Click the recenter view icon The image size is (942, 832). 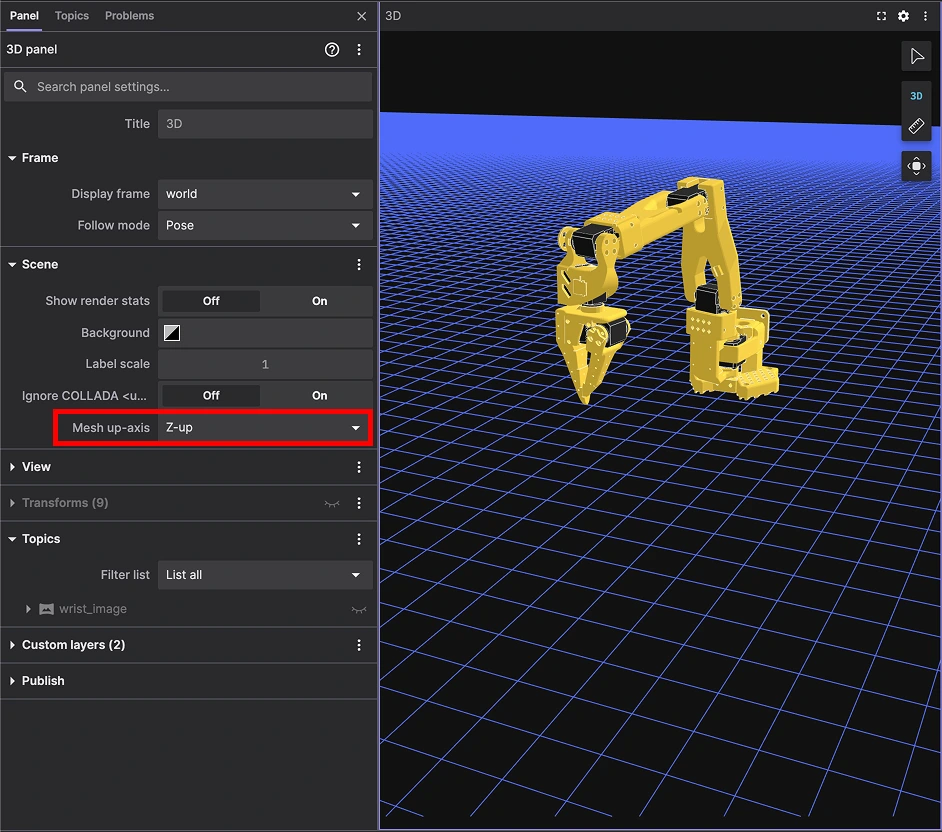click(916, 166)
